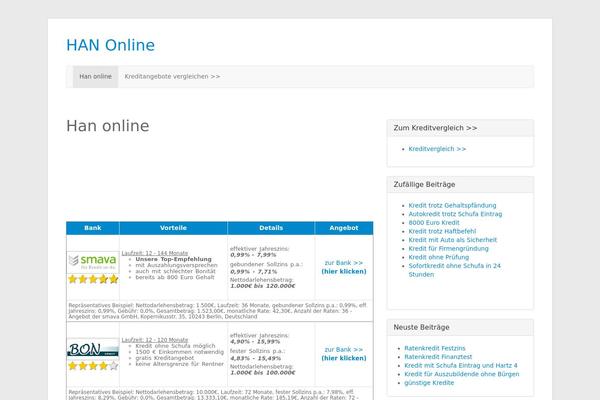
Task: Open Kredit trotz Haftbefehl link
Action: point(442,231)
